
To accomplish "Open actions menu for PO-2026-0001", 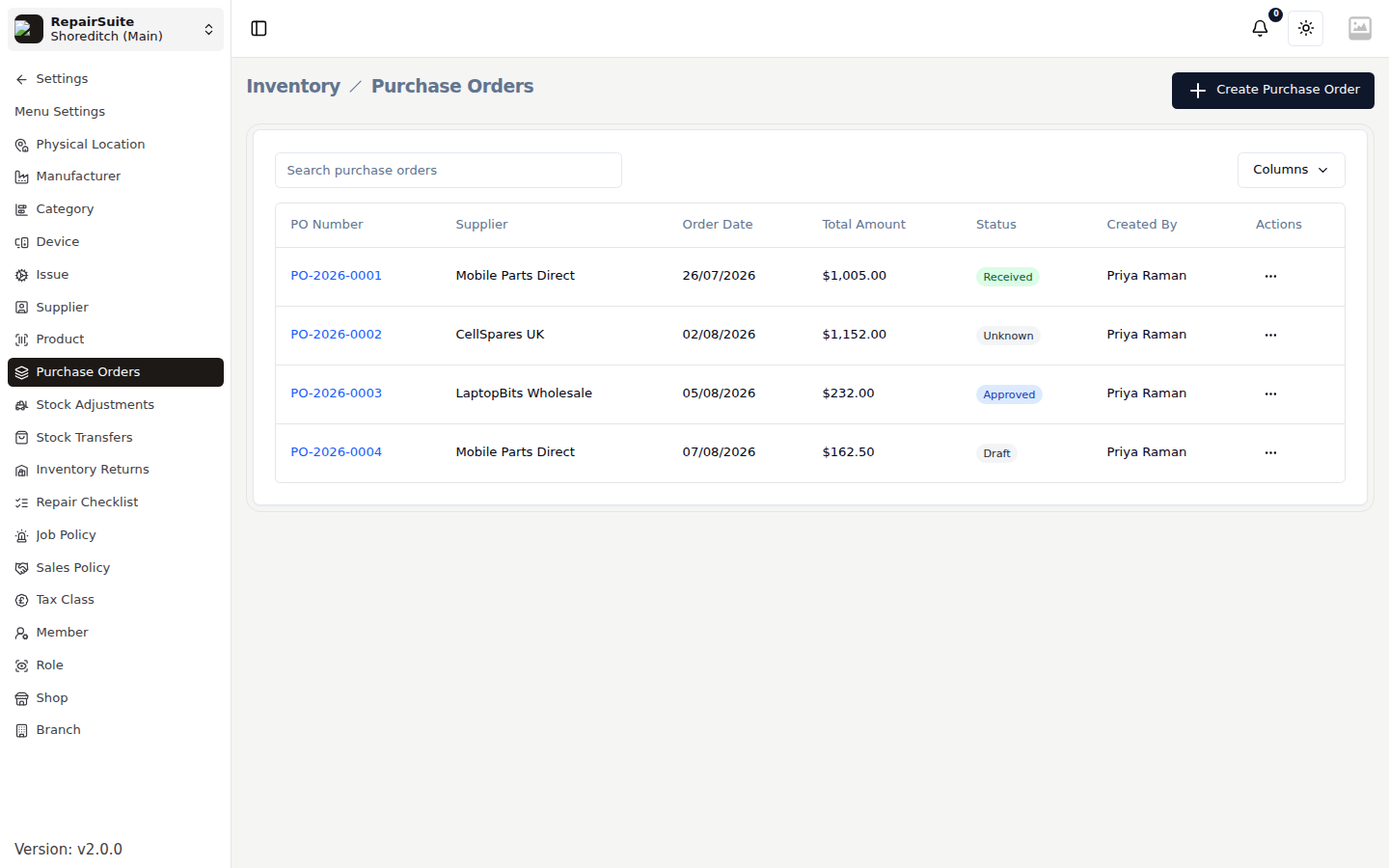I will coord(1270,276).
